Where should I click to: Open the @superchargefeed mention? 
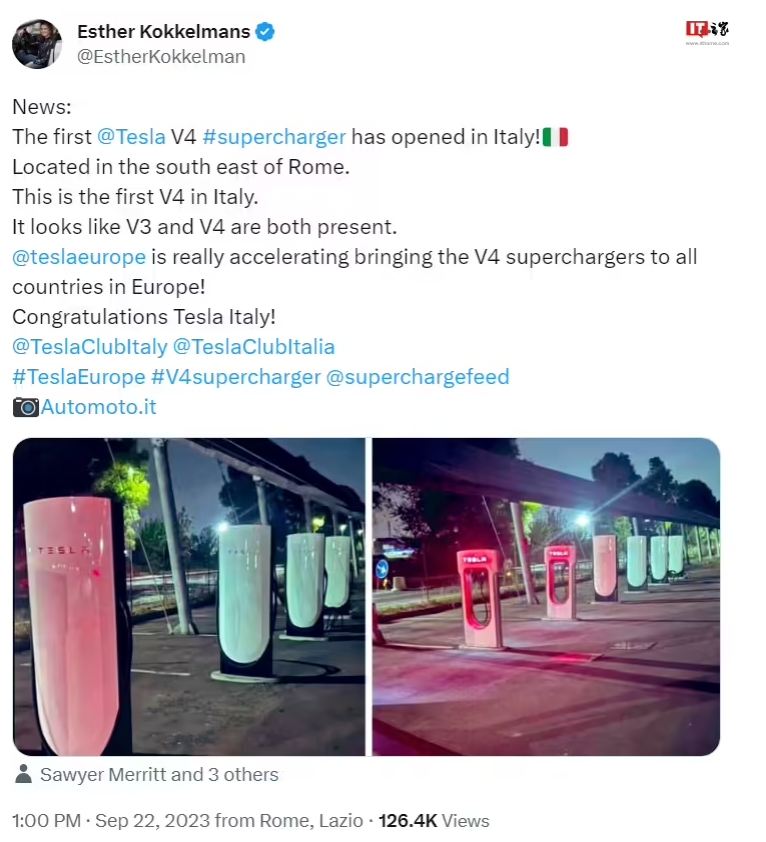pyautogui.click(x=418, y=377)
